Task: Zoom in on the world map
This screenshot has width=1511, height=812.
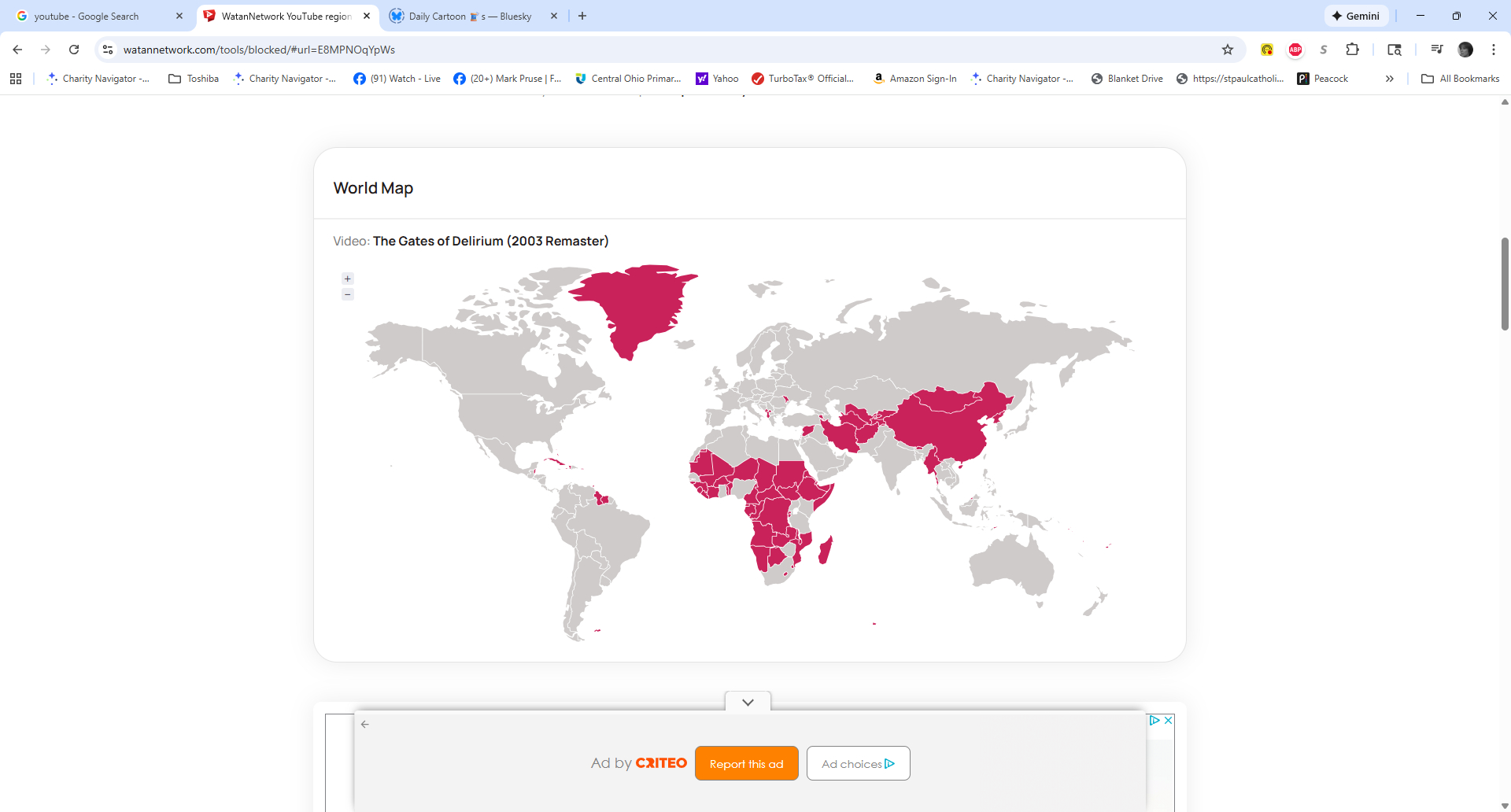Action: 348,279
